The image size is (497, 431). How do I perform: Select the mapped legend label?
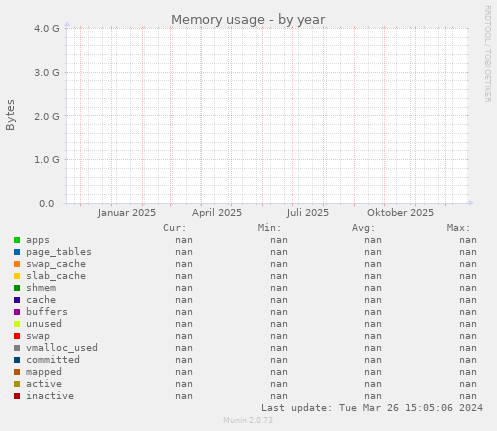click(x=44, y=372)
